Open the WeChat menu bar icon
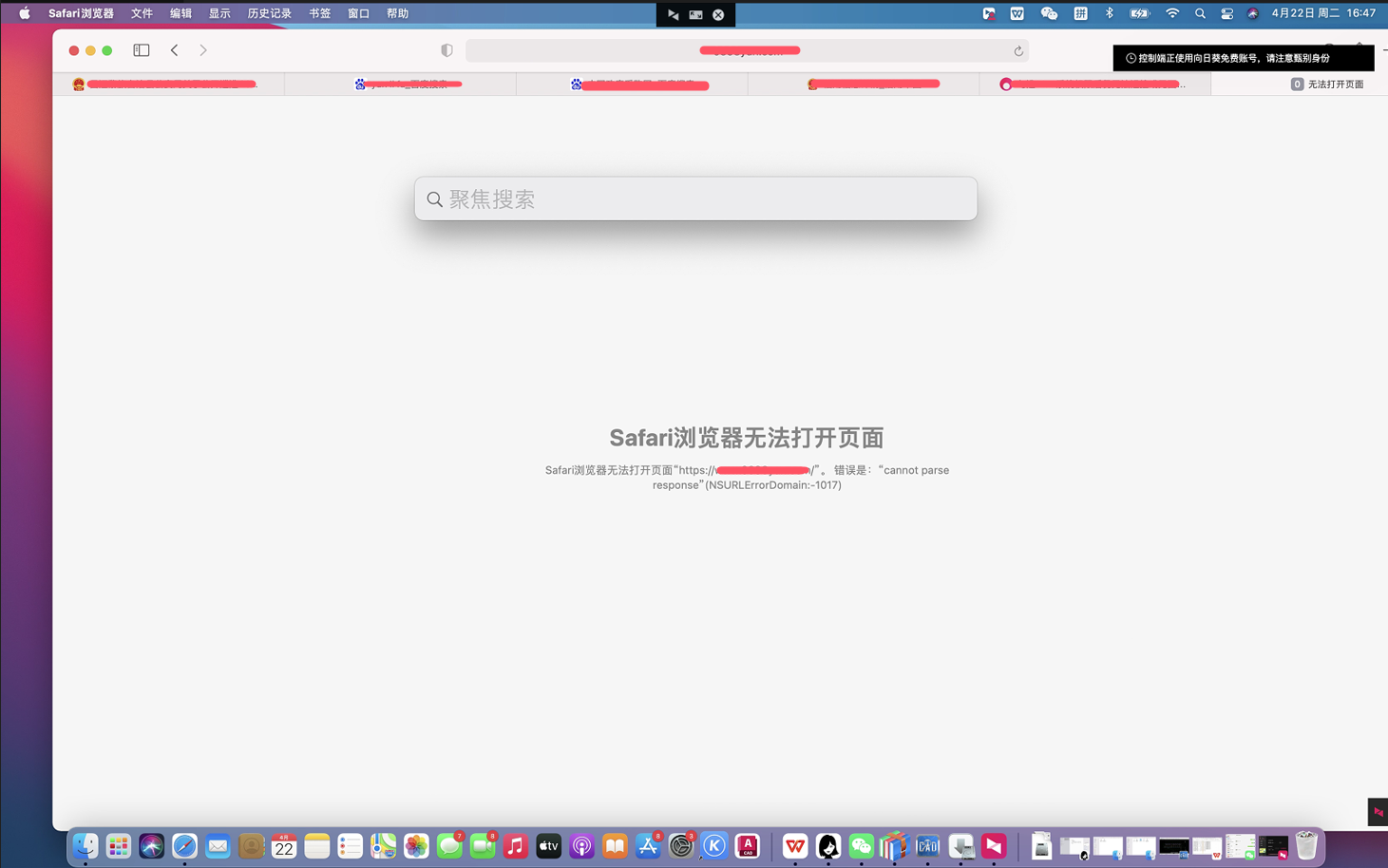This screenshot has height=868, width=1388. tap(1049, 13)
